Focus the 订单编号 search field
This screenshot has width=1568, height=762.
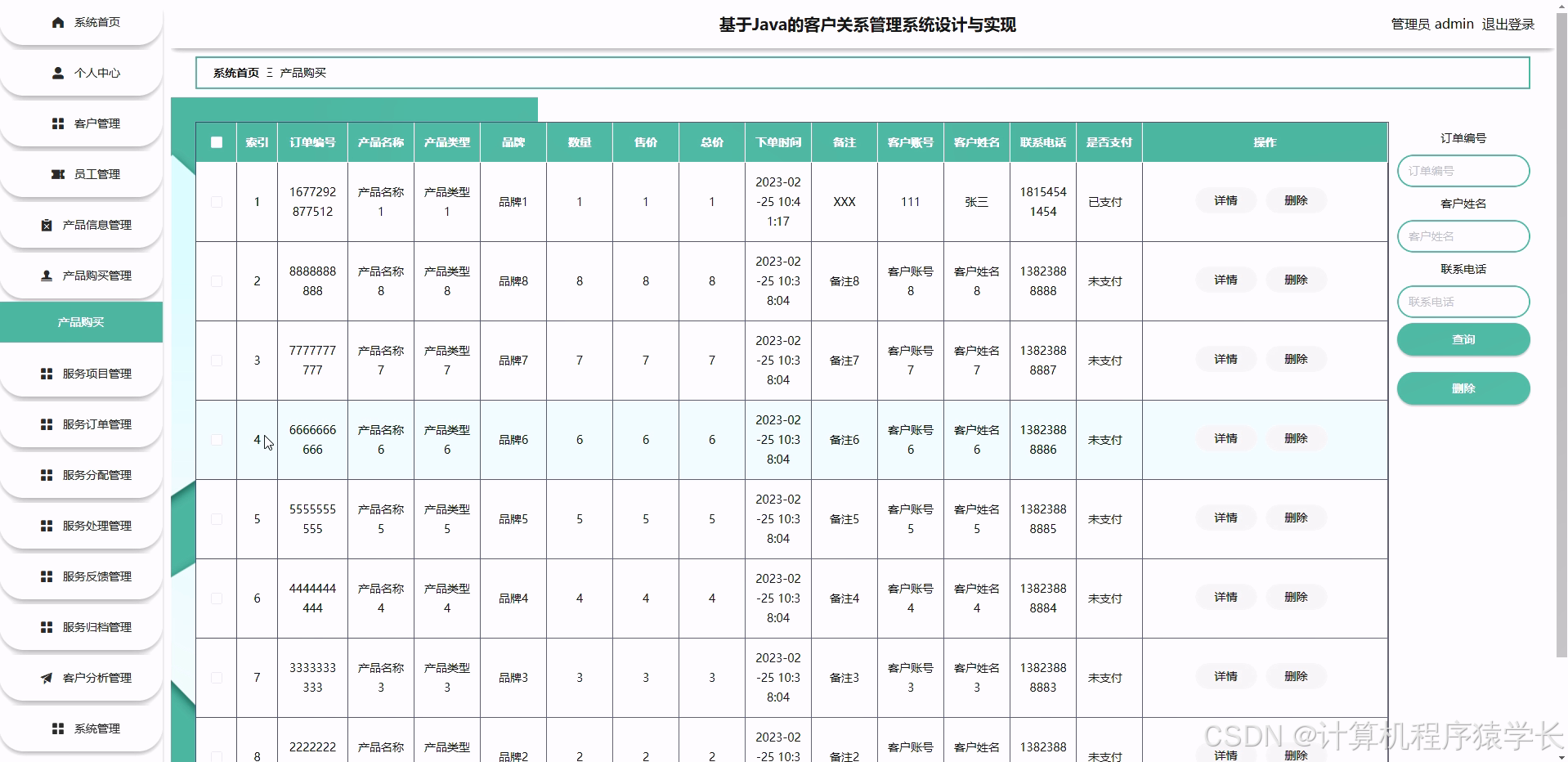coord(1463,171)
